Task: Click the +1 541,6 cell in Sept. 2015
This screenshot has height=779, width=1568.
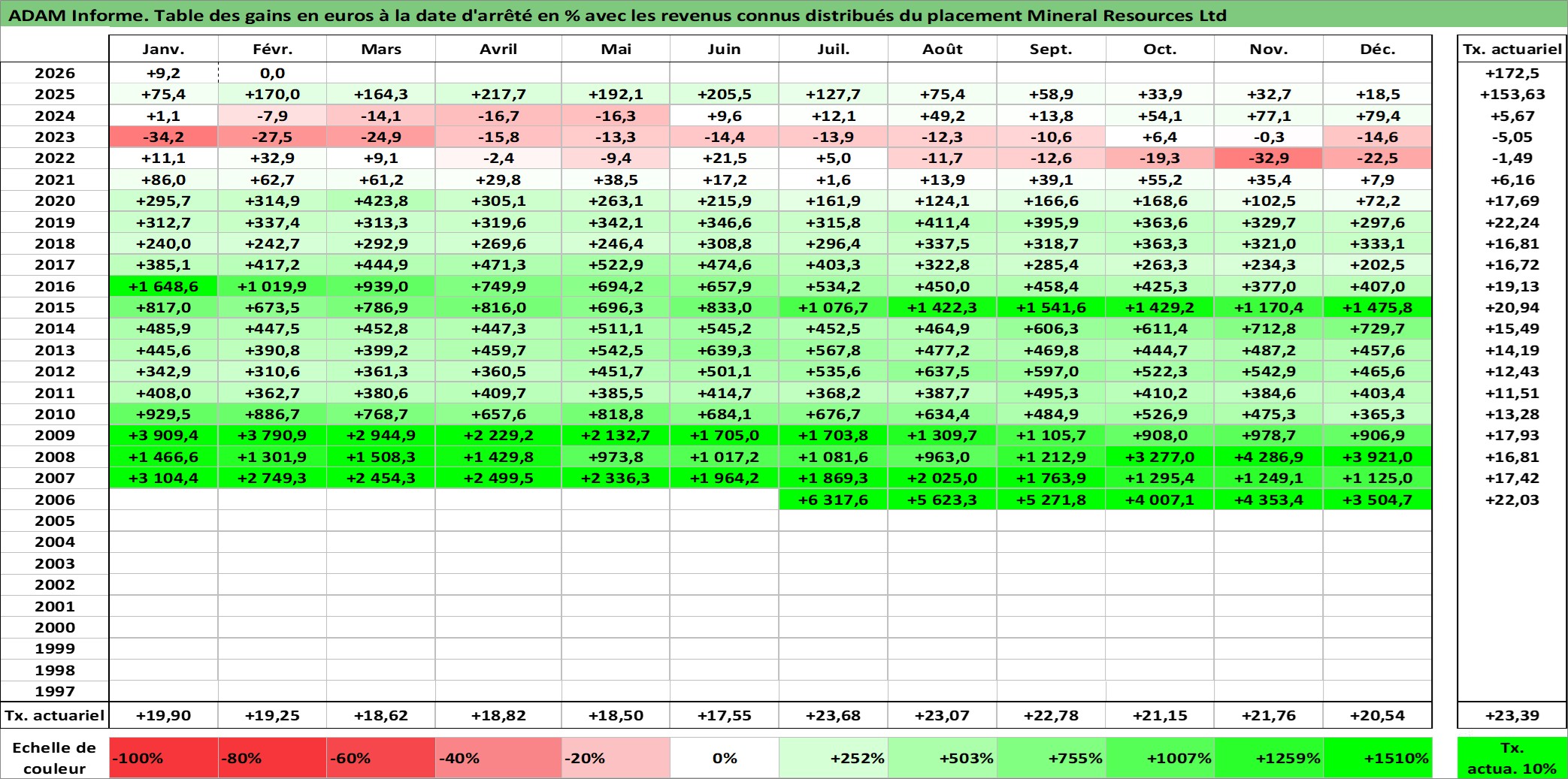Action: tap(1051, 307)
